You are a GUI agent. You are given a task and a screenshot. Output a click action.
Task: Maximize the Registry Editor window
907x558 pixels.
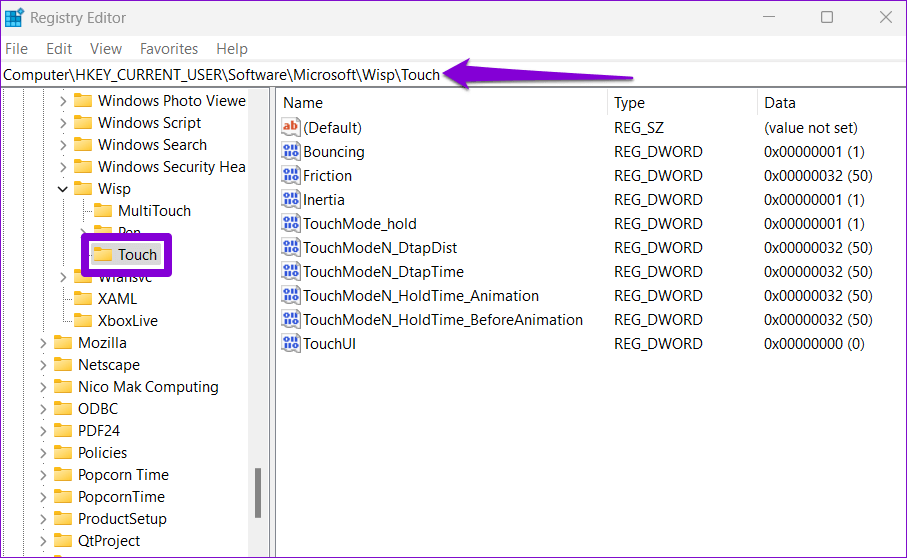[827, 17]
